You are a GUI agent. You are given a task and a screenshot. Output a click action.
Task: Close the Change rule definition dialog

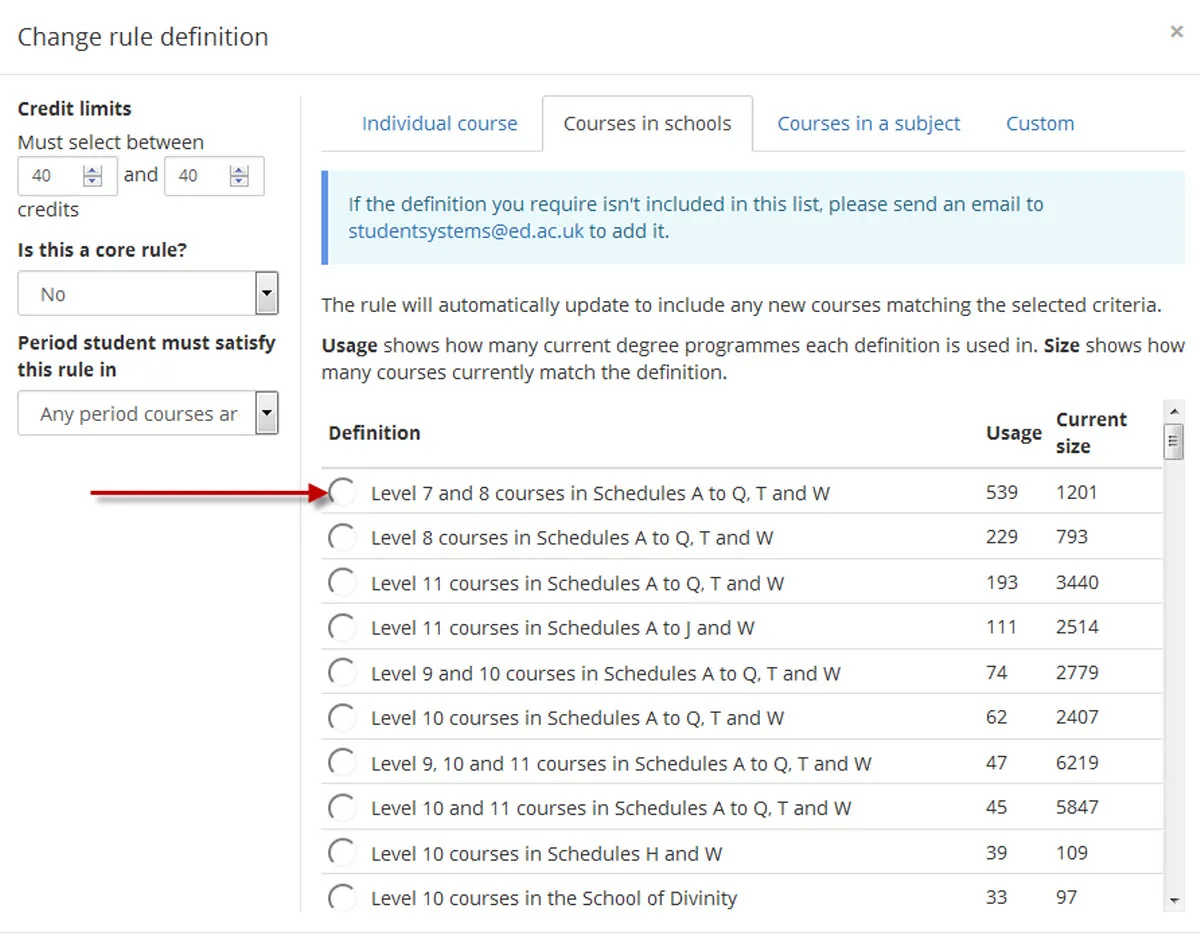coord(1176,32)
